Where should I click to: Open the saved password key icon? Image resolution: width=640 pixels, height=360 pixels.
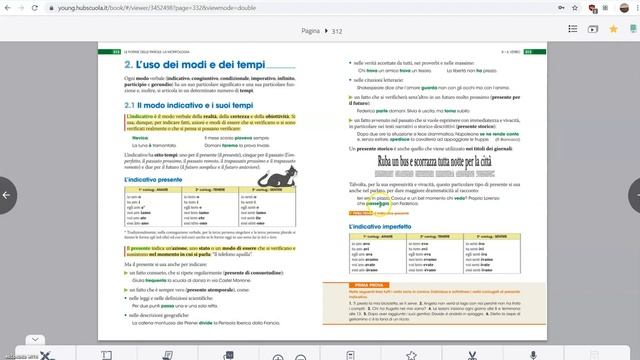(561, 8)
